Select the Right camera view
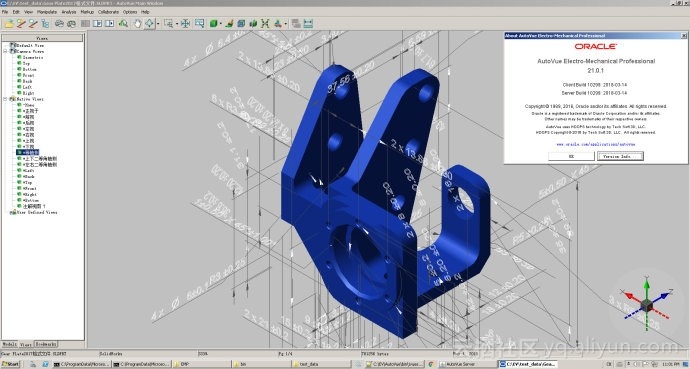690x369 pixels. click(28, 93)
